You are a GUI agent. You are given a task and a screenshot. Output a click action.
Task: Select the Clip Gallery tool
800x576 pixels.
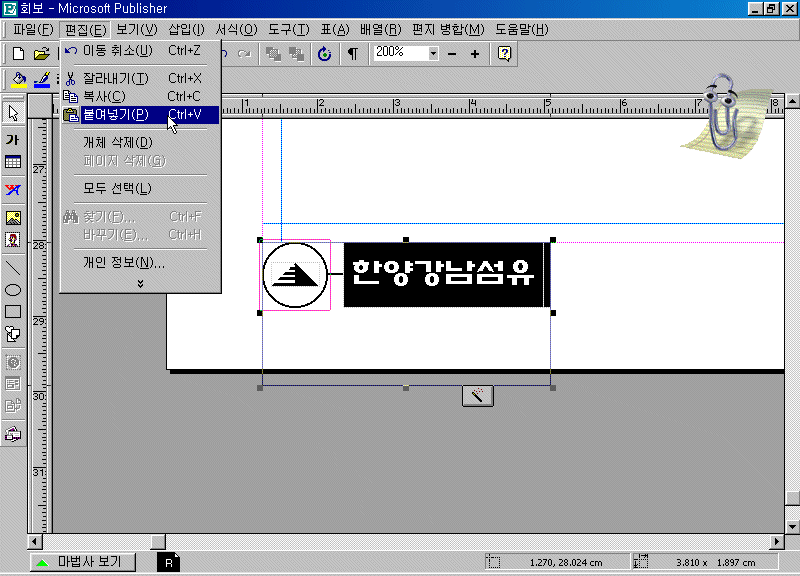click(13, 240)
